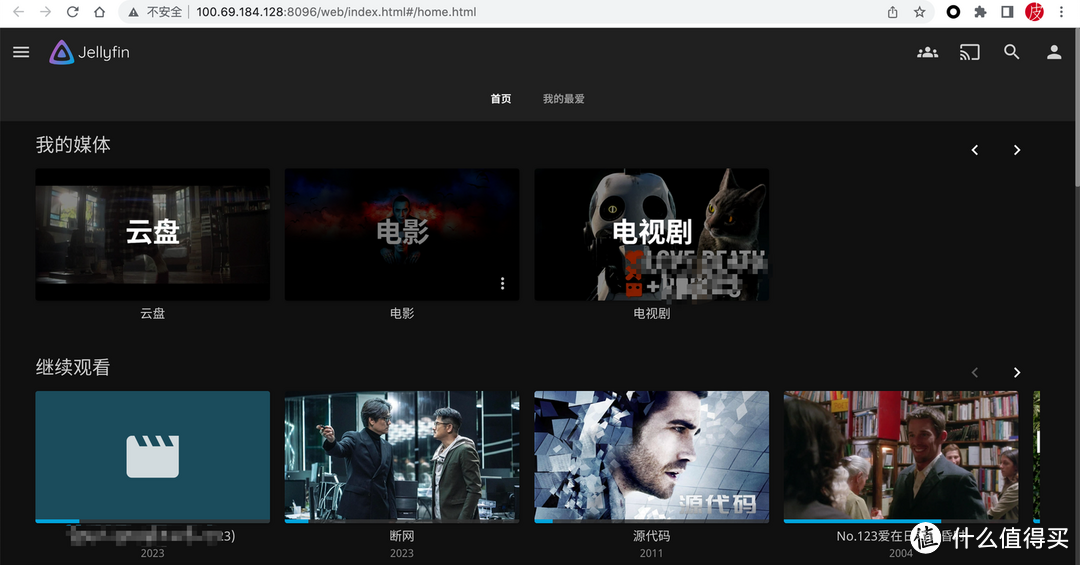This screenshot has height=565, width=1080.
Task: Click the not secure warning icon
Action: pyautogui.click(x=134, y=12)
